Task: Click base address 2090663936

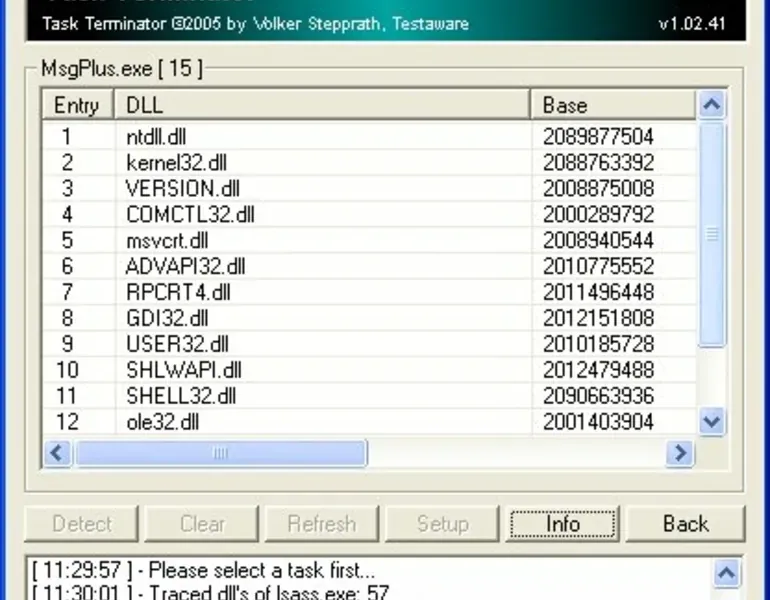Action: [598, 396]
